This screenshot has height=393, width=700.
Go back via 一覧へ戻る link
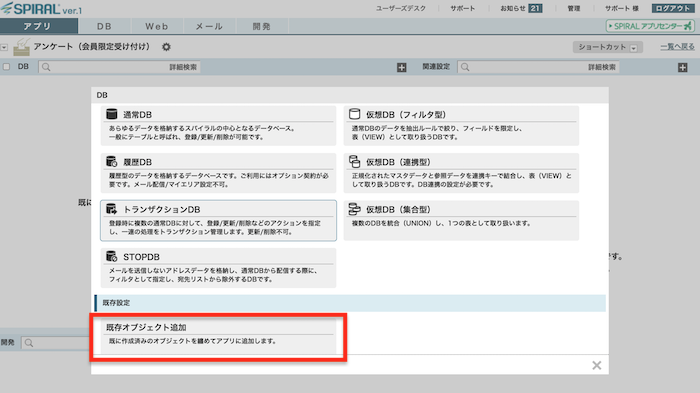coord(677,46)
